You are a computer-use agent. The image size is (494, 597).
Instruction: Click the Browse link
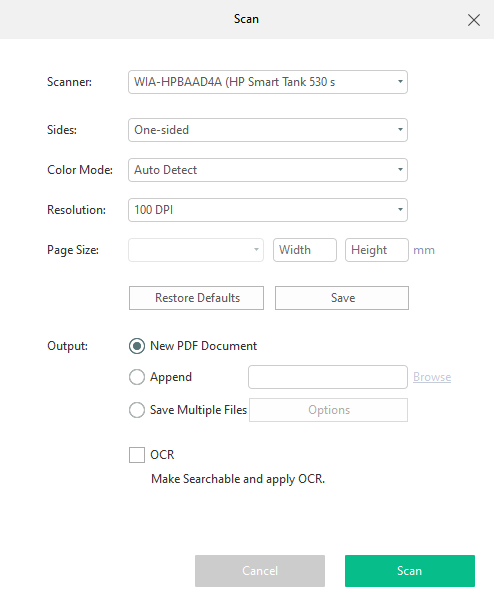tap(432, 377)
